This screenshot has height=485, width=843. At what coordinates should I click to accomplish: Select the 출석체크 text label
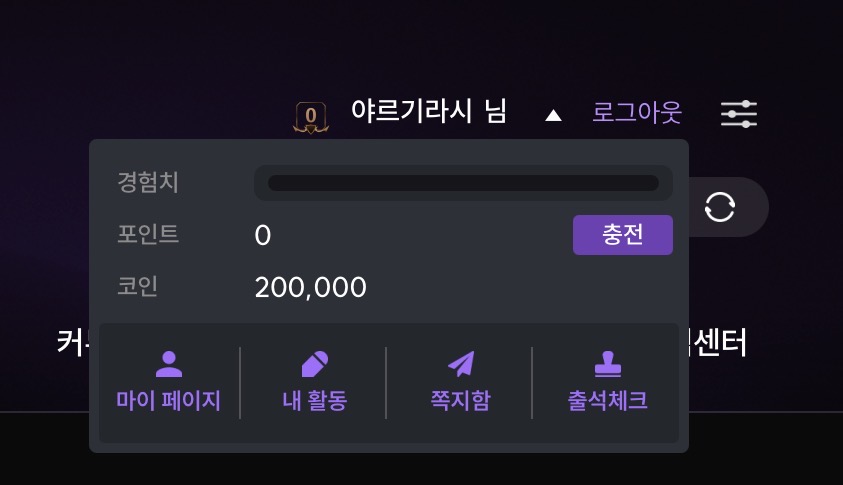pyautogui.click(x=607, y=401)
